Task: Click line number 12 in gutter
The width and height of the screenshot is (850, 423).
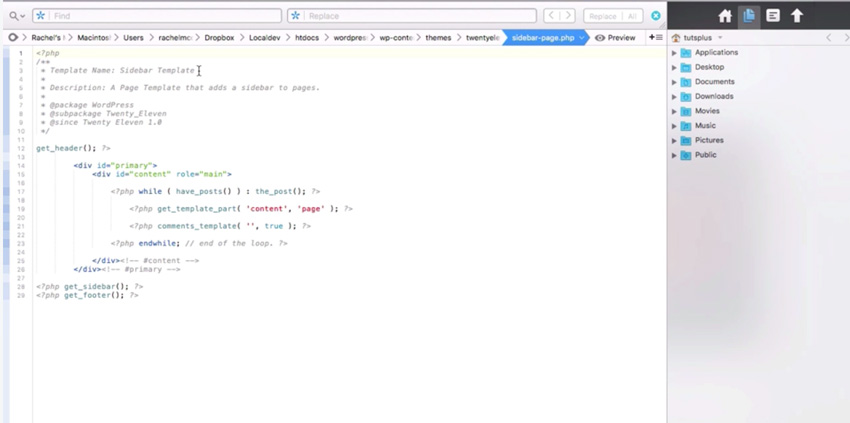Action: point(21,148)
